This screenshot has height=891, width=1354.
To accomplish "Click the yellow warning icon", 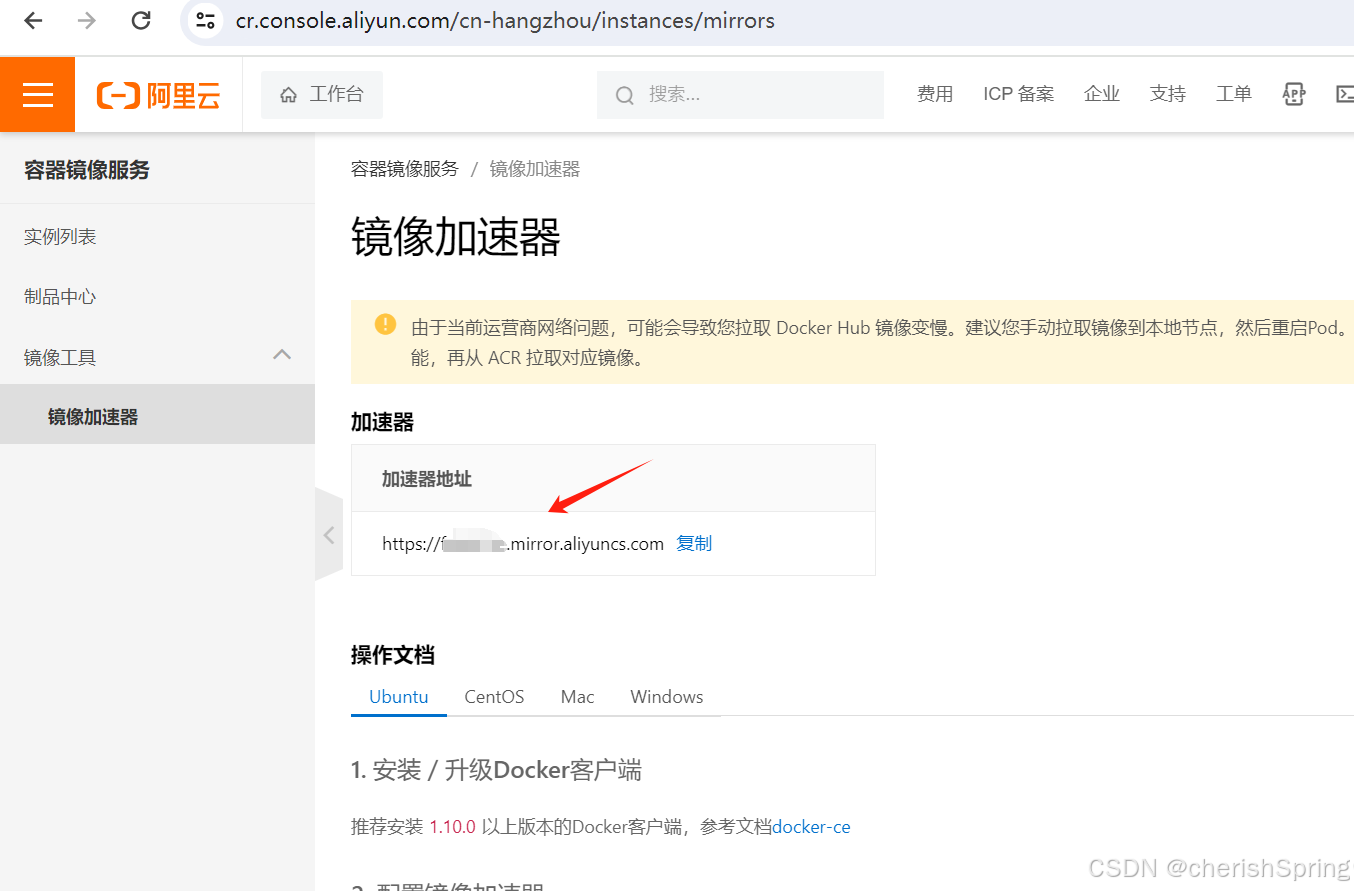I will click(x=385, y=324).
